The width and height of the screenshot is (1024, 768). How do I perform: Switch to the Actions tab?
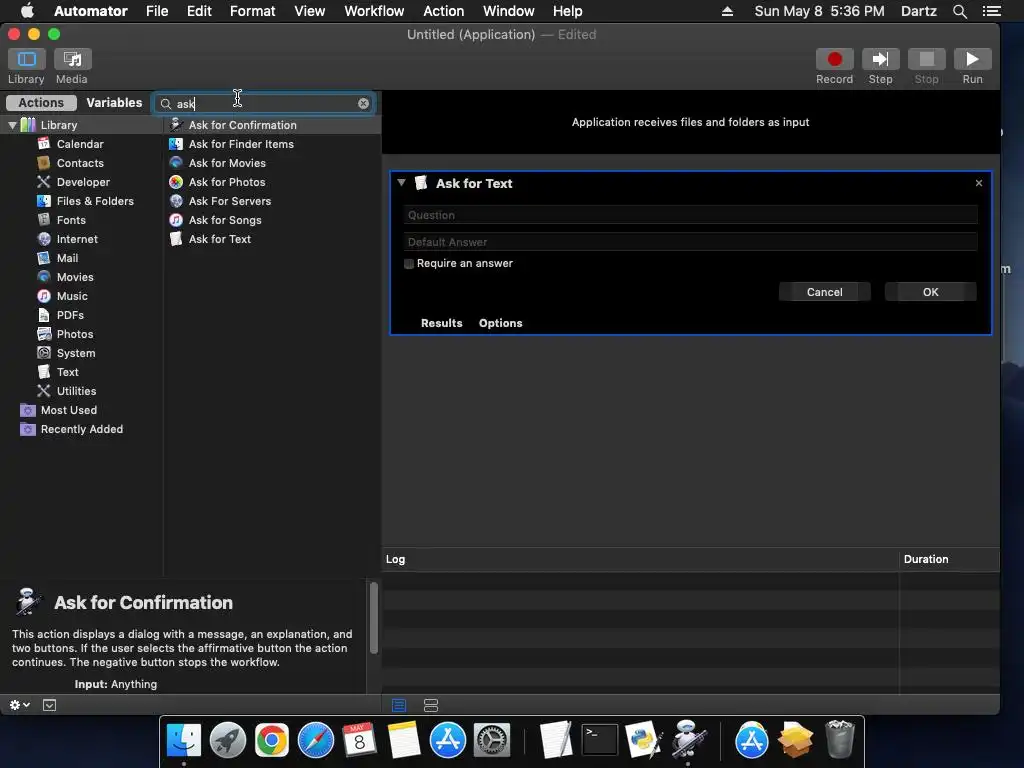tap(41, 103)
